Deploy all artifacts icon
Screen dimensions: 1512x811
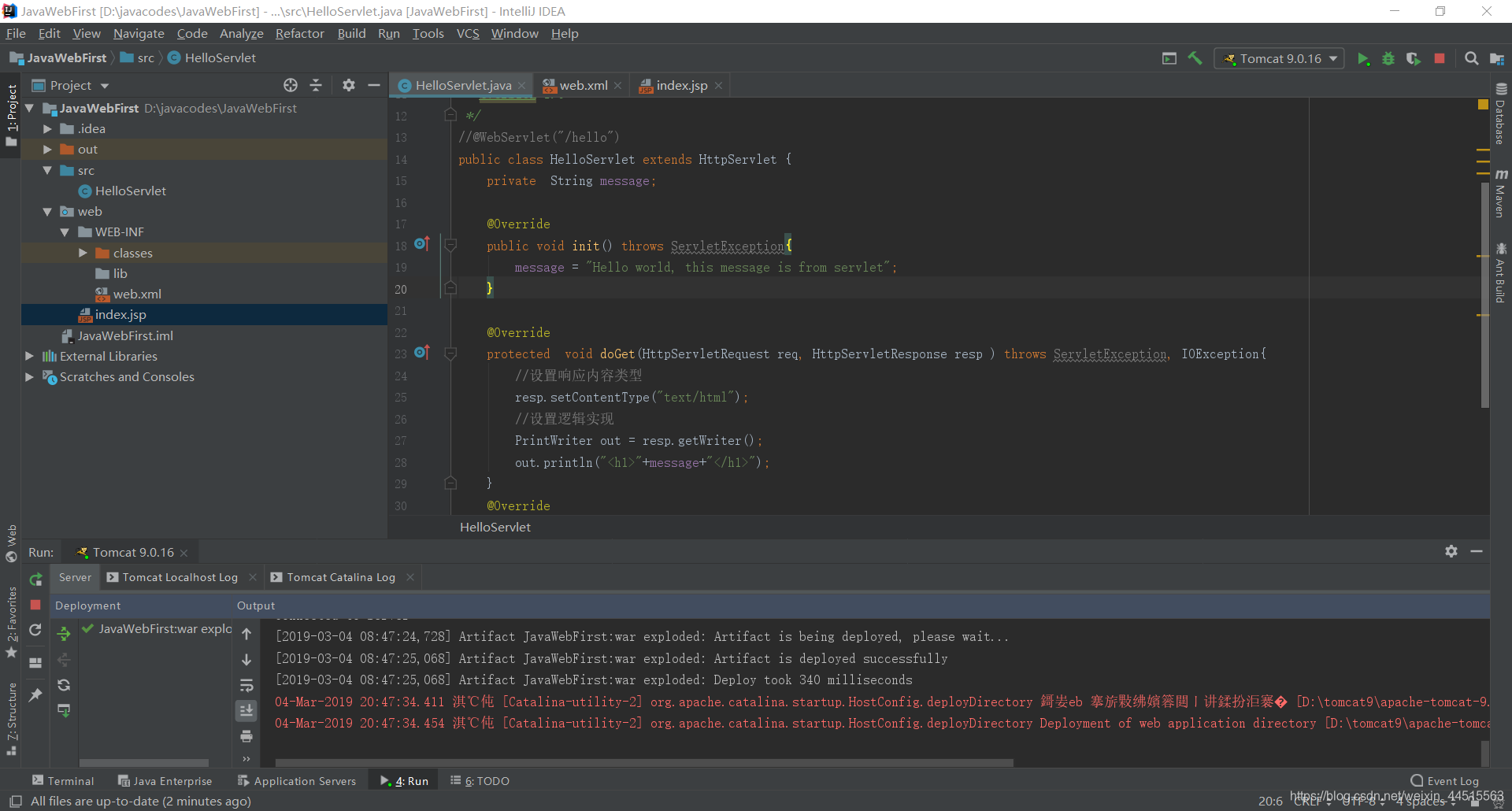[64, 633]
